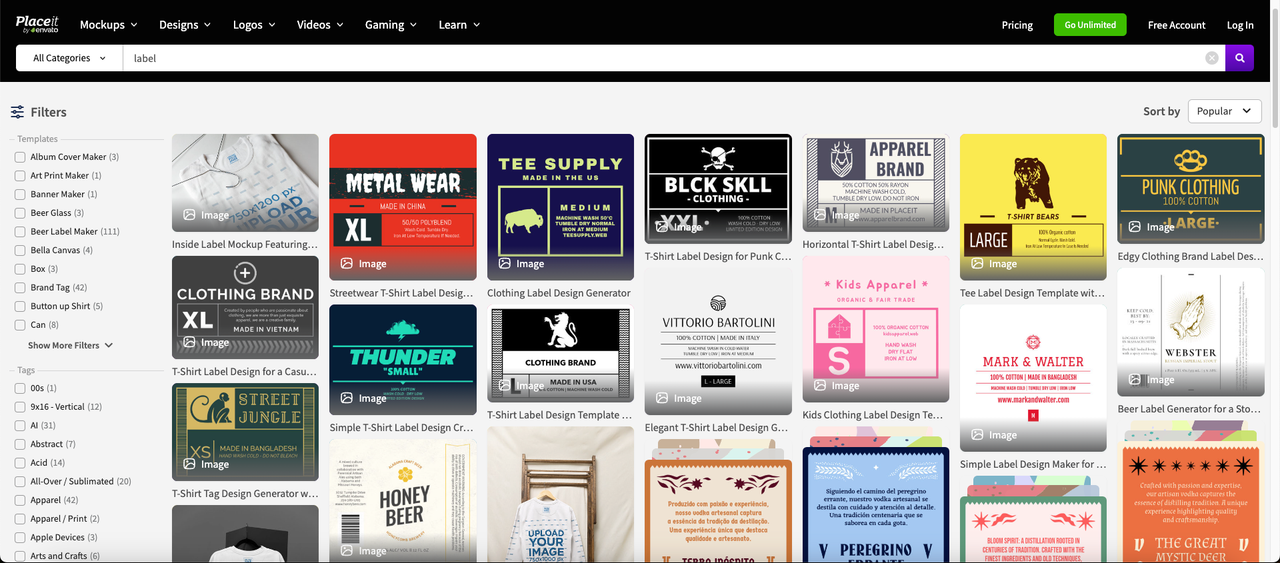Click the image badge on Thunder Small card

coord(364,398)
